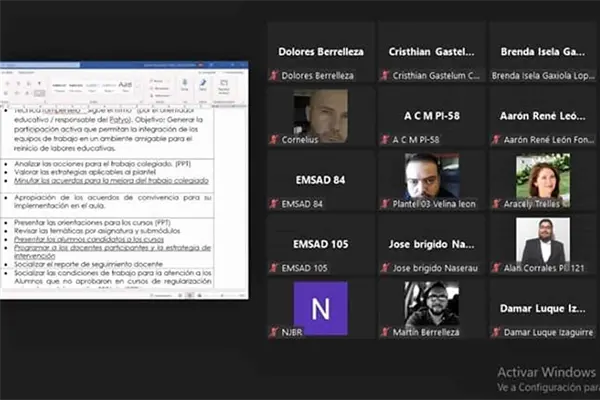Select Alan Corrales video thumbnail
The width and height of the screenshot is (600, 400).
[542, 242]
